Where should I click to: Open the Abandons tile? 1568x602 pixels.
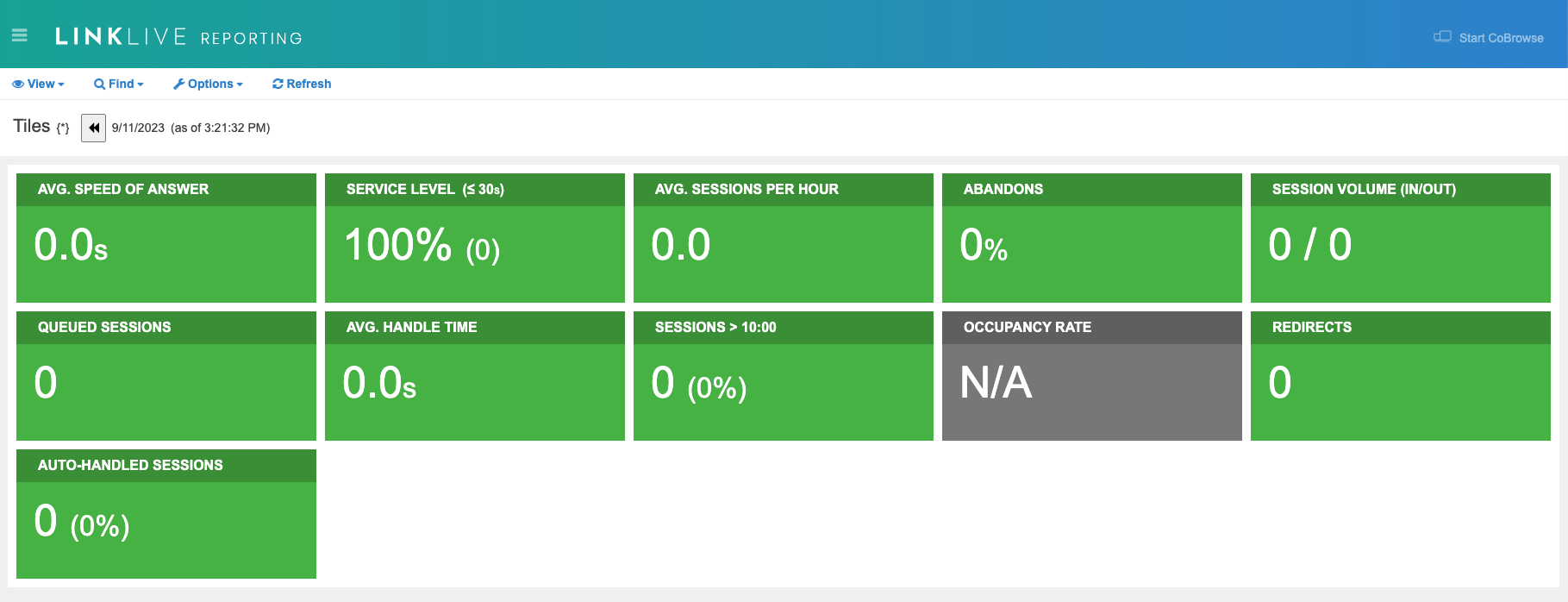1092,238
